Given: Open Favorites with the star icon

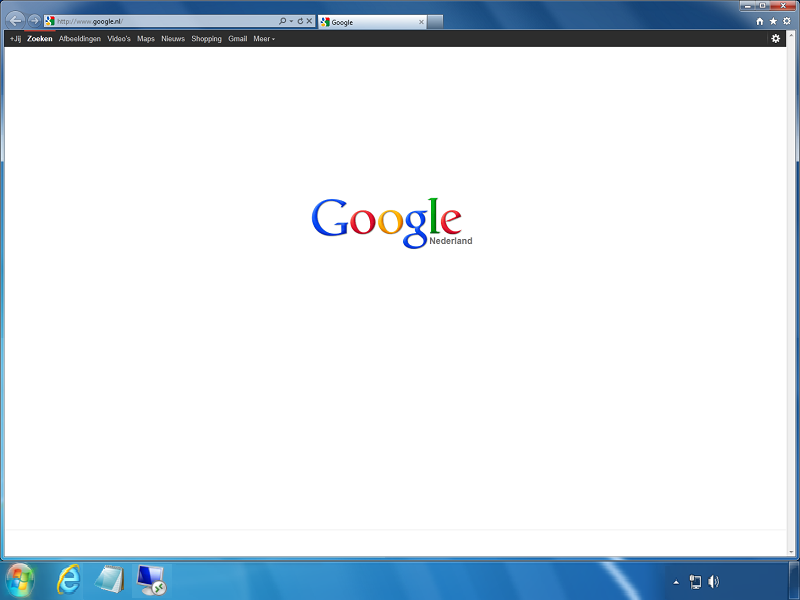Looking at the screenshot, I should point(773,21).
